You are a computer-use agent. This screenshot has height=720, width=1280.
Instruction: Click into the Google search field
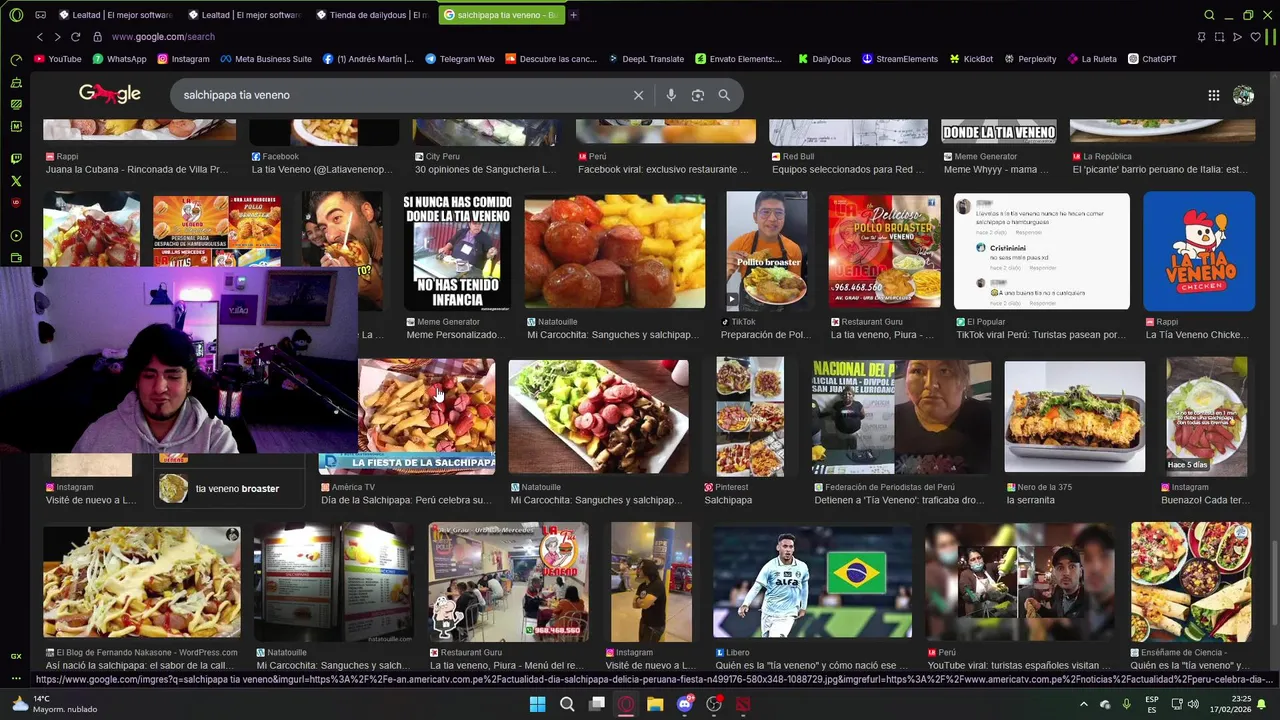400,95
